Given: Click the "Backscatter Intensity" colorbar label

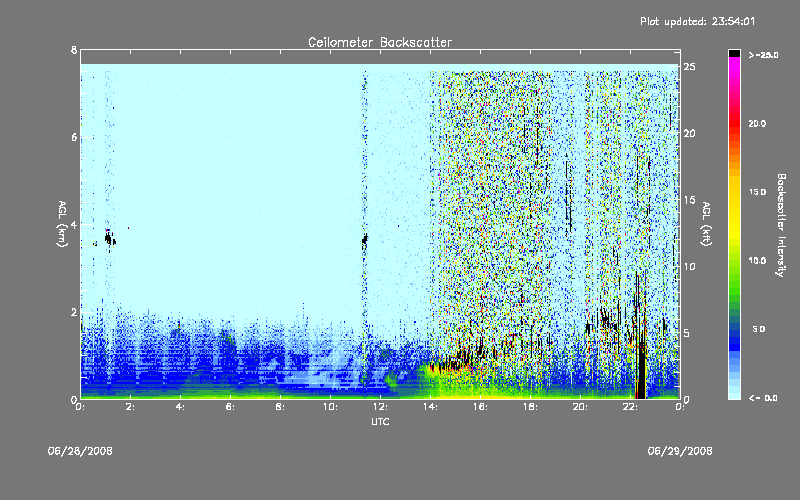Looking at the screenshot, I should pyautogui.click(x=781, y=225).
